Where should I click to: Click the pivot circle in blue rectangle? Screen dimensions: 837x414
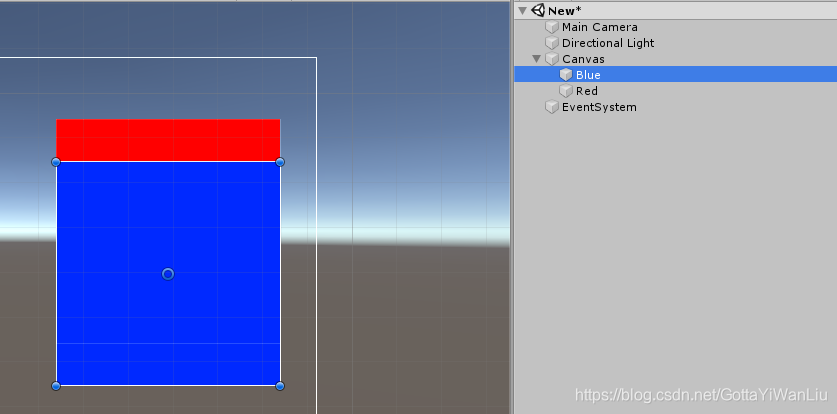point(168,274)
